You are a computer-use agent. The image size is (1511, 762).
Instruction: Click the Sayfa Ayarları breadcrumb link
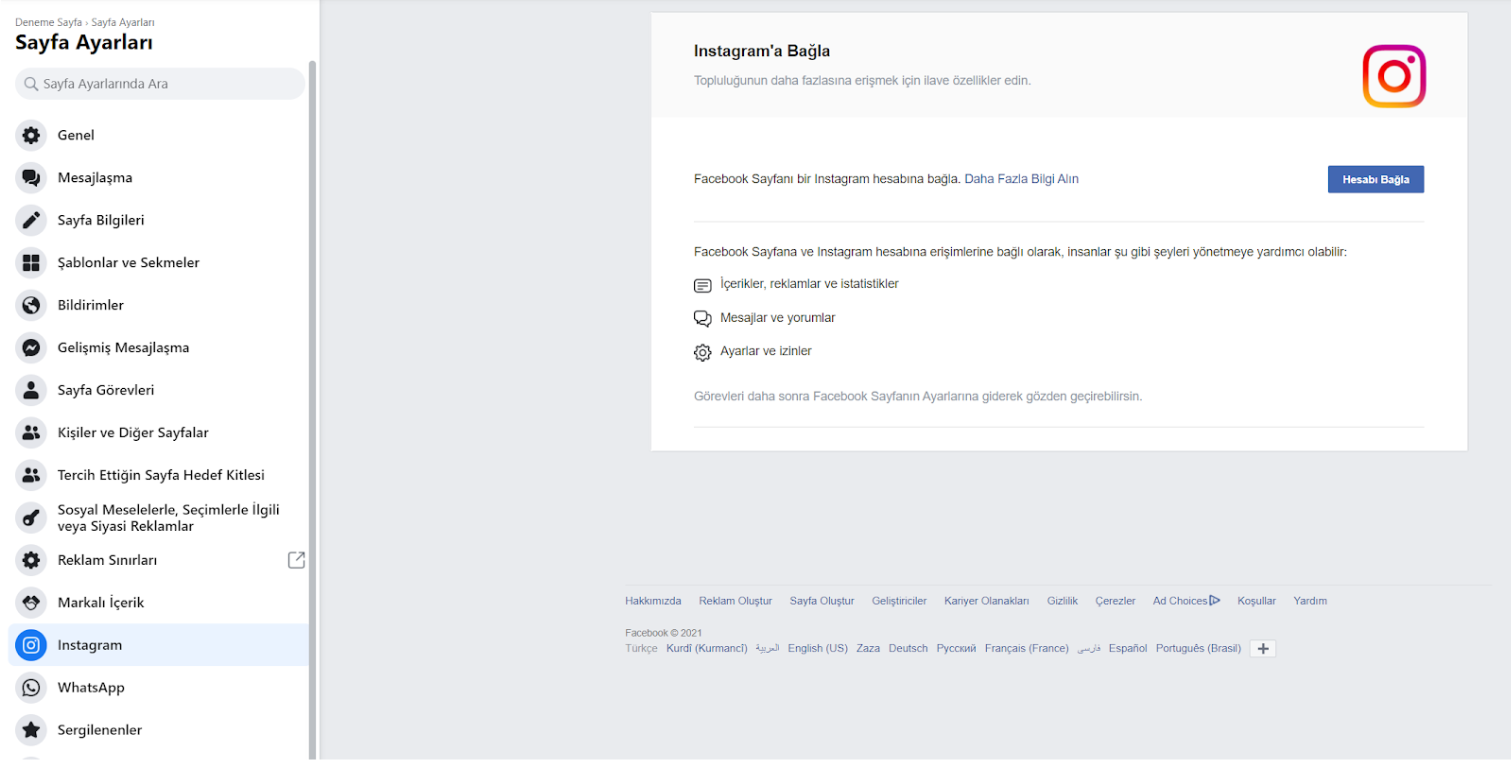(x=123, y=22)
